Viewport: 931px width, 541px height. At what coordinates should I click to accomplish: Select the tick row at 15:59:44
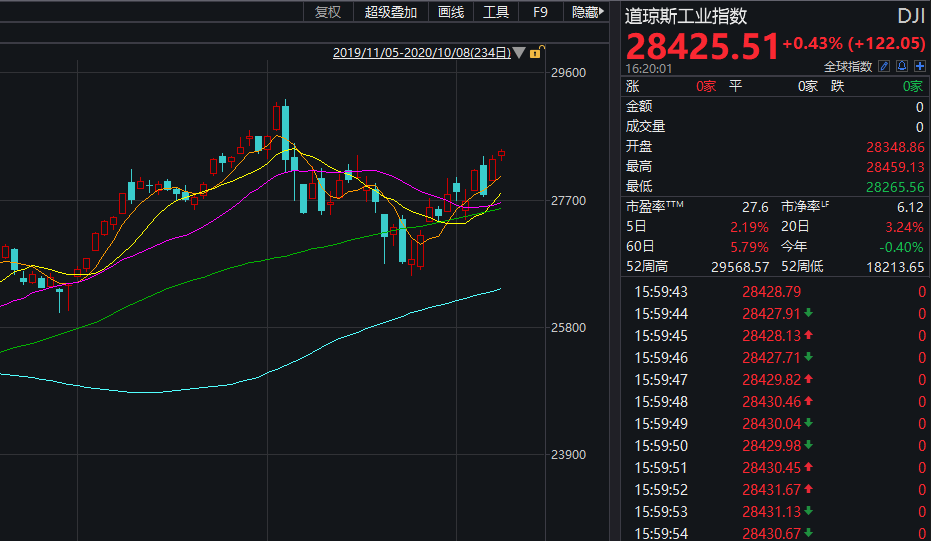775,314
